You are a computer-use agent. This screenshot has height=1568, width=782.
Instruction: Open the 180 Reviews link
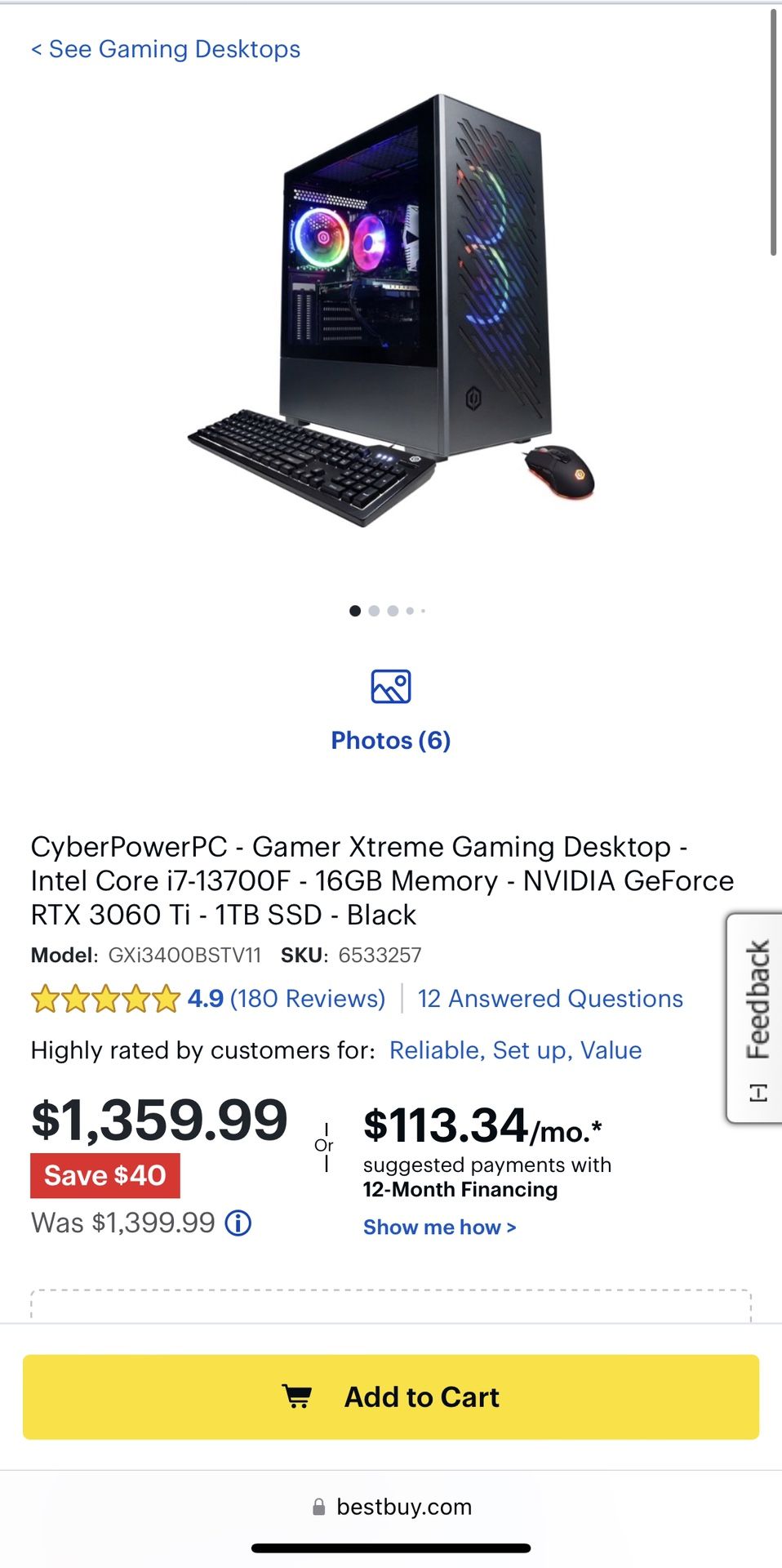pos(308,999)
